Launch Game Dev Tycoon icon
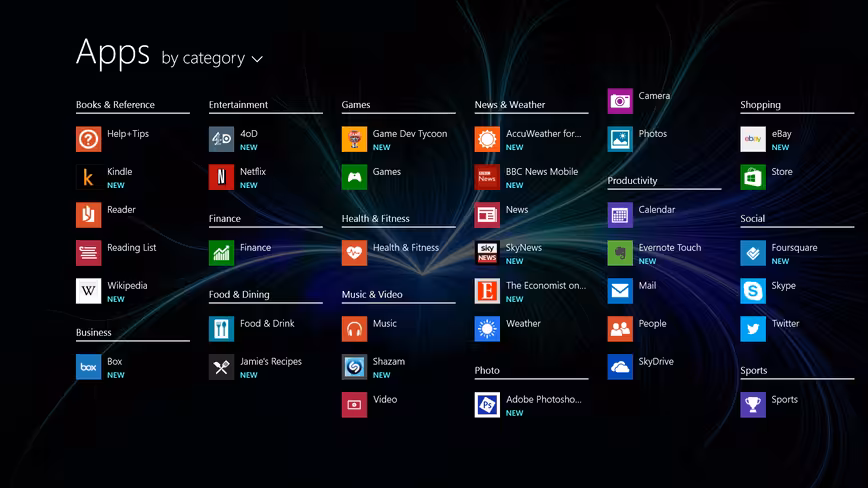This screenshot has width=868, height=488. point(354,139)
